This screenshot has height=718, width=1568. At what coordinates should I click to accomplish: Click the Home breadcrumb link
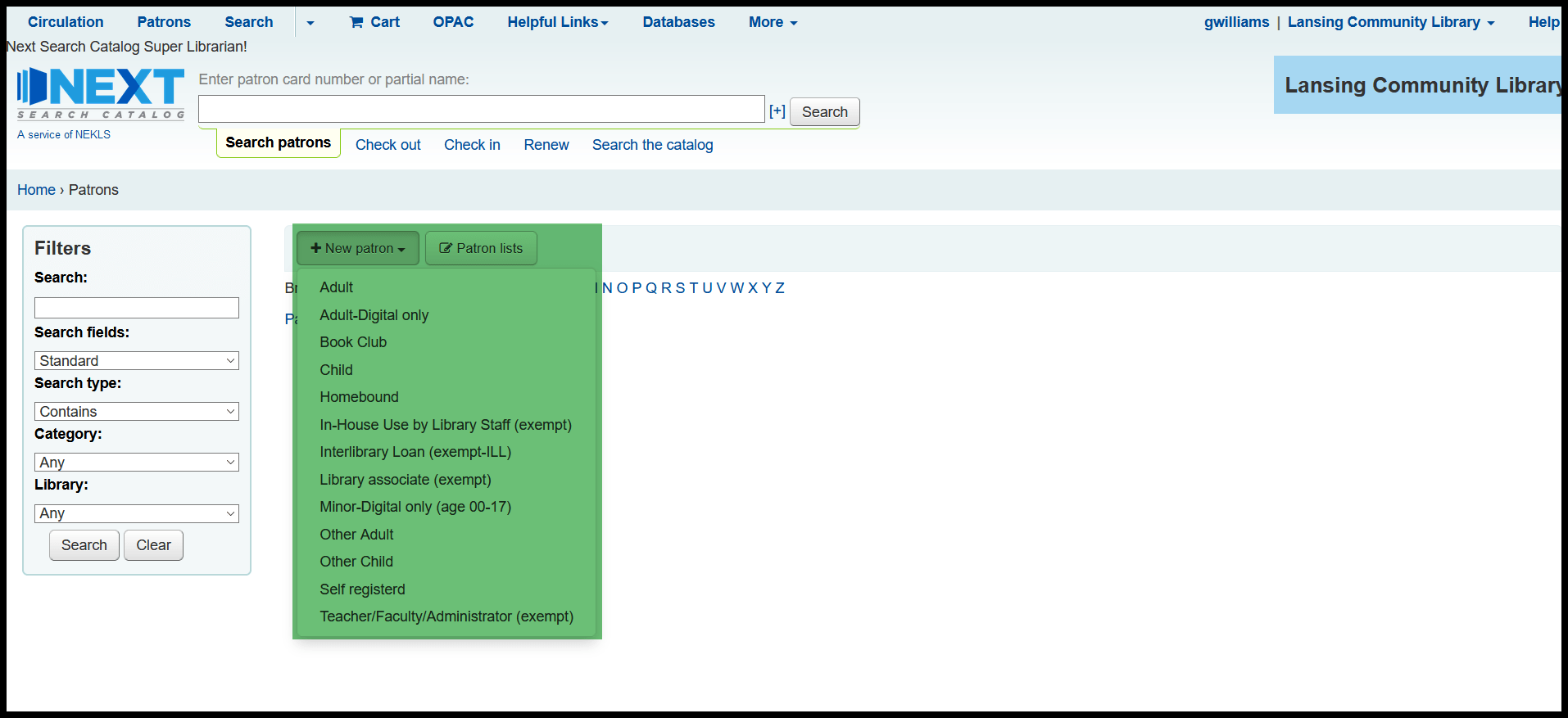pyautogui.click(x=36, y=190)
